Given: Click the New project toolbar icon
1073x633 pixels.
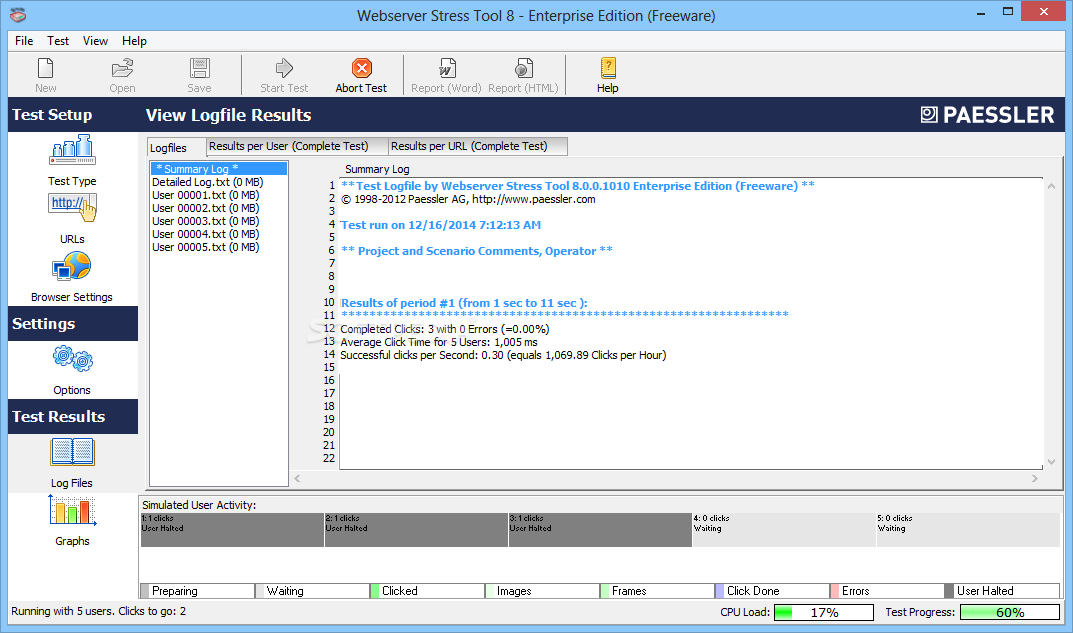Looking at the screenshot, I should coord(46,68).
